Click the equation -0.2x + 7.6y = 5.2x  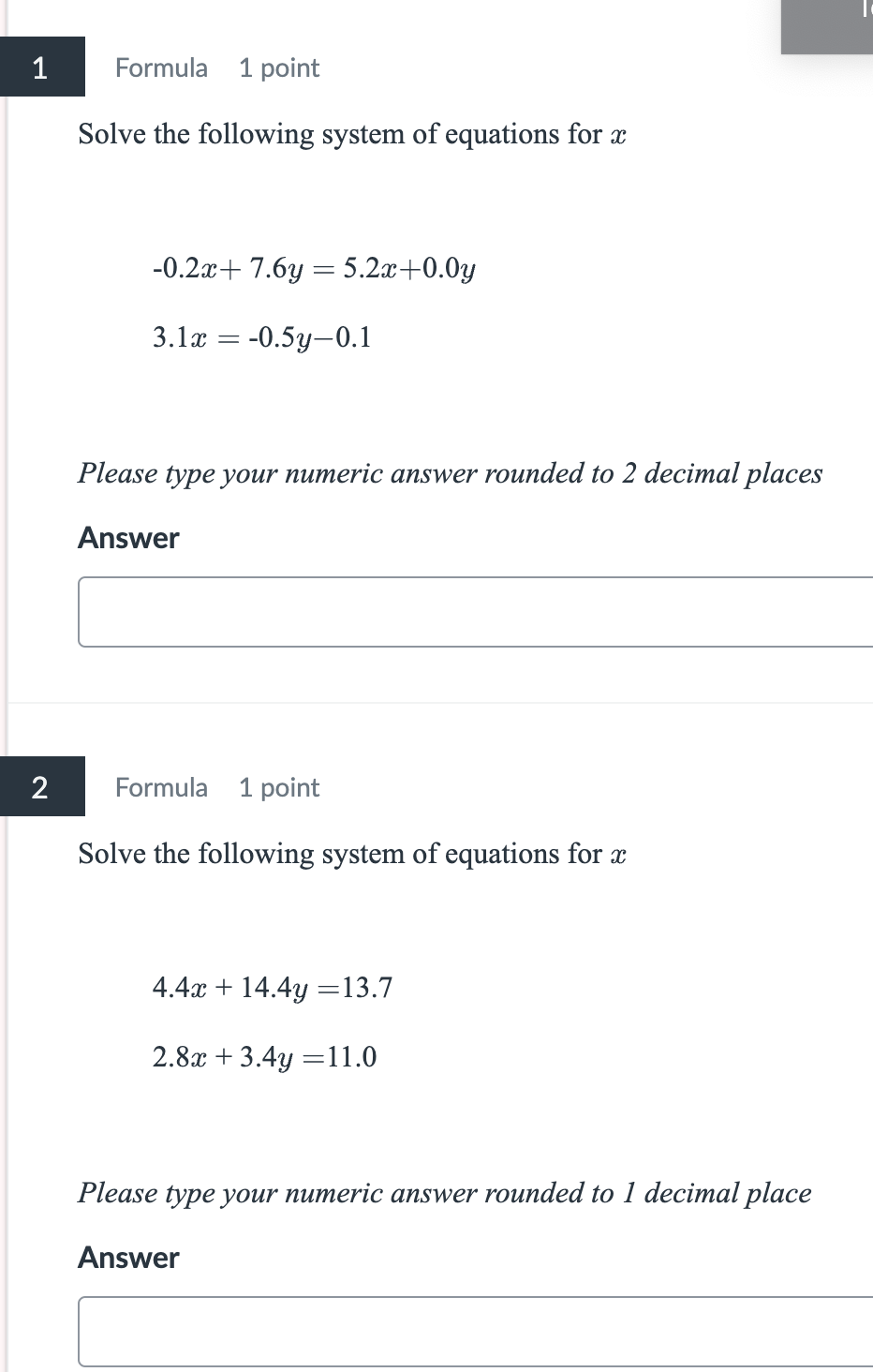coord(314,269)
